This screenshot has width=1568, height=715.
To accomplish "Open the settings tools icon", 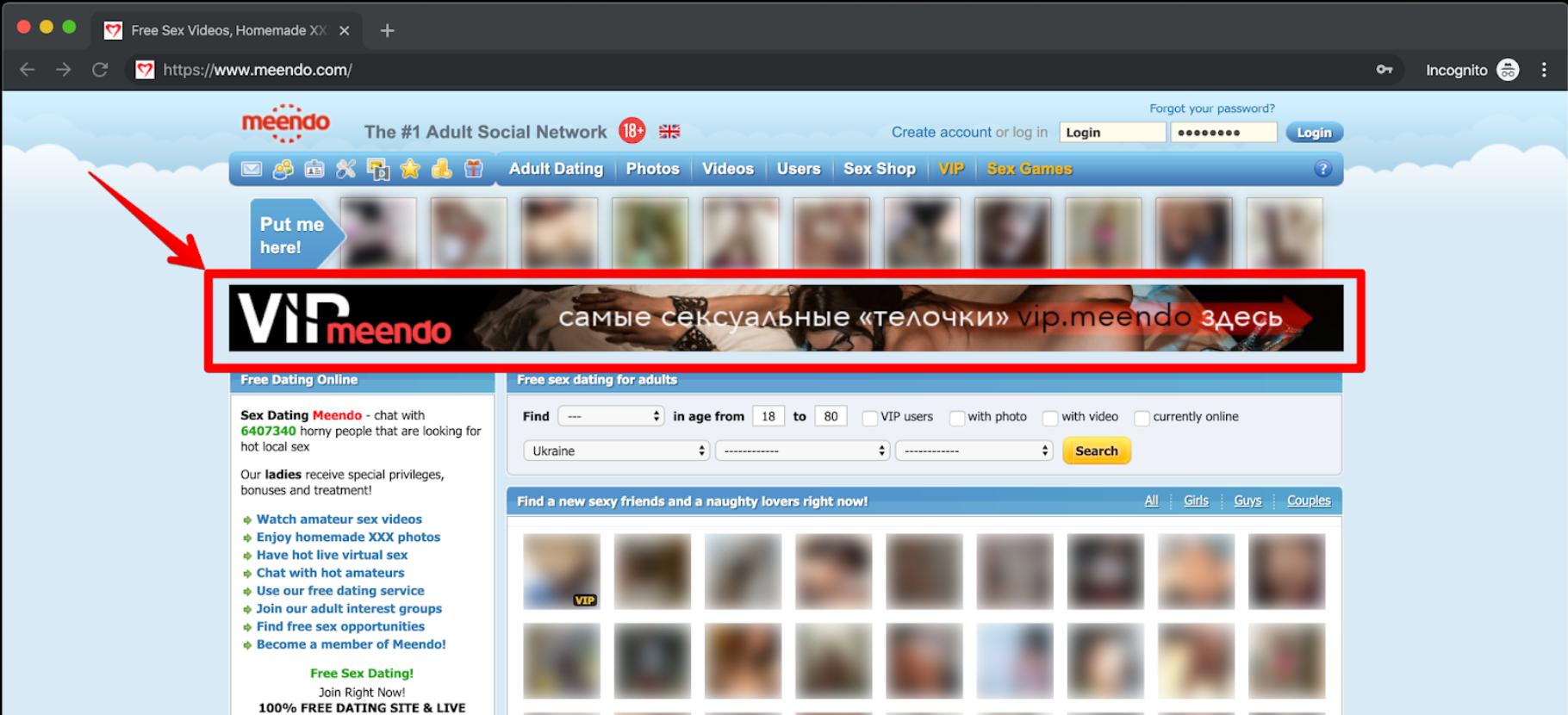I will click(x=346, y=169).
